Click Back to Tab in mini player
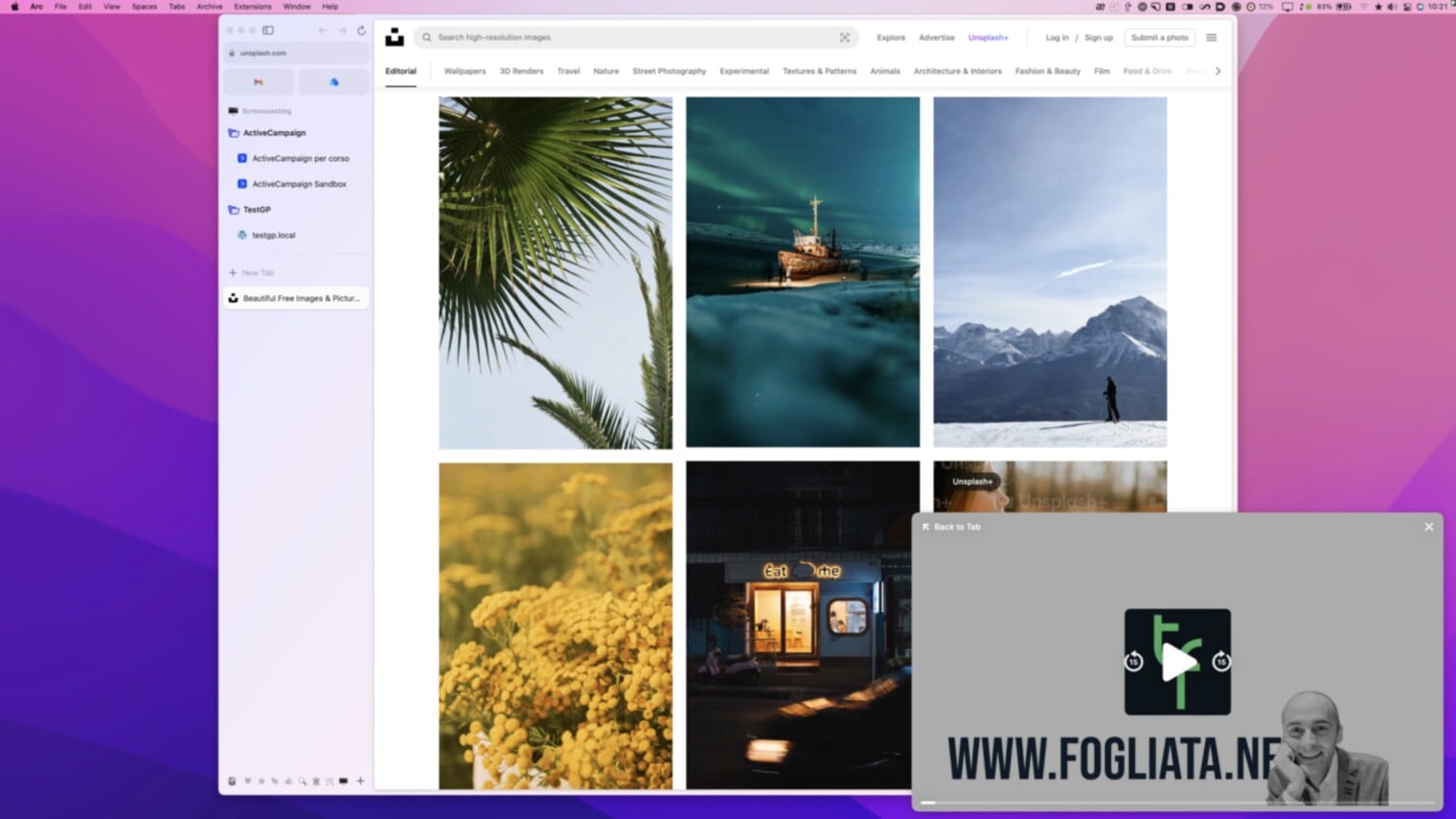This screenshot has height=819, width=1456. pos(951,527)
